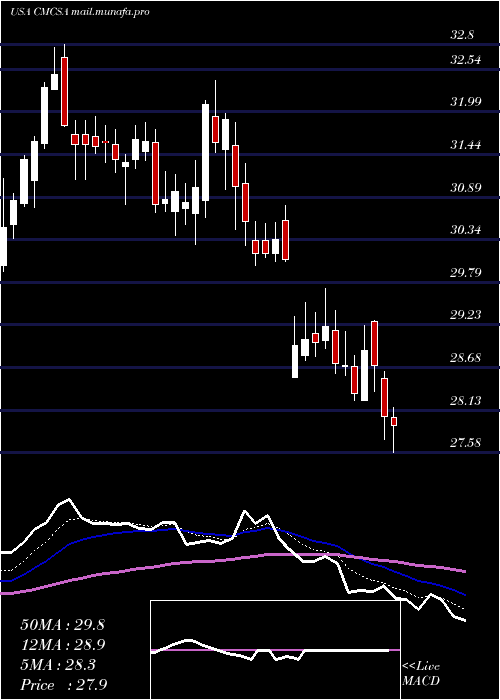This screenshot has height=700, width=500.
Task: Select the 29.79 price level label
Action: pyautogui.click(x=466, y=272)
